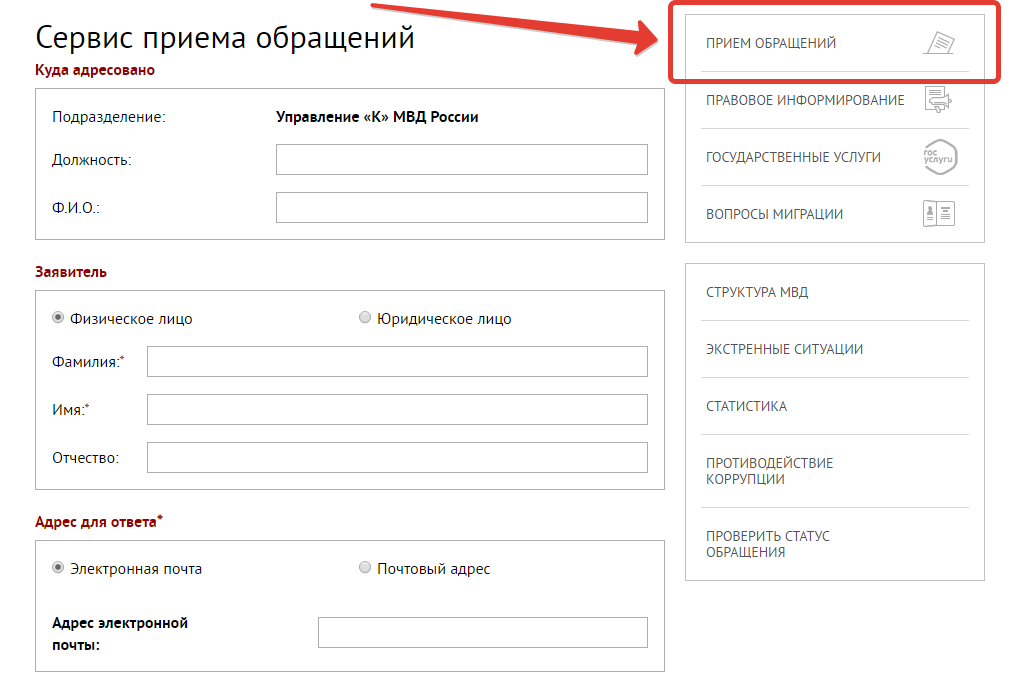Click the Заявитель section title
Viewport: 1015px width, 682px height.
click(x=71, y=272)
